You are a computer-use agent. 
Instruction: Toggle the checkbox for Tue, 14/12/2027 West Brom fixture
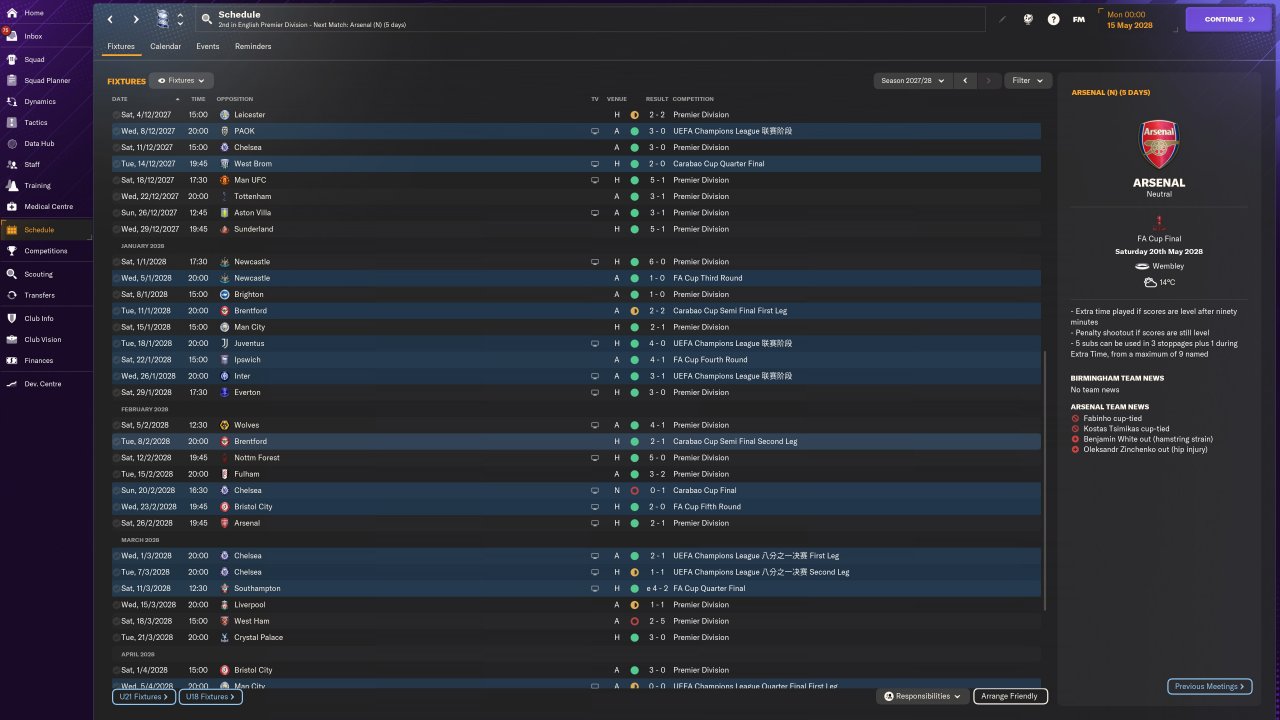click(x=116, y=164)
